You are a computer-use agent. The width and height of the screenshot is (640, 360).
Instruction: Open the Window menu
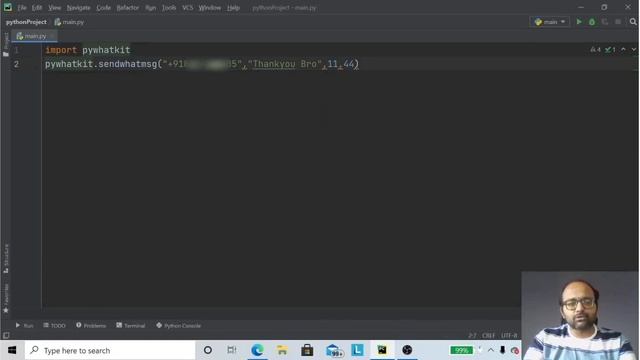pyautogui.click(x=210, y=8)
